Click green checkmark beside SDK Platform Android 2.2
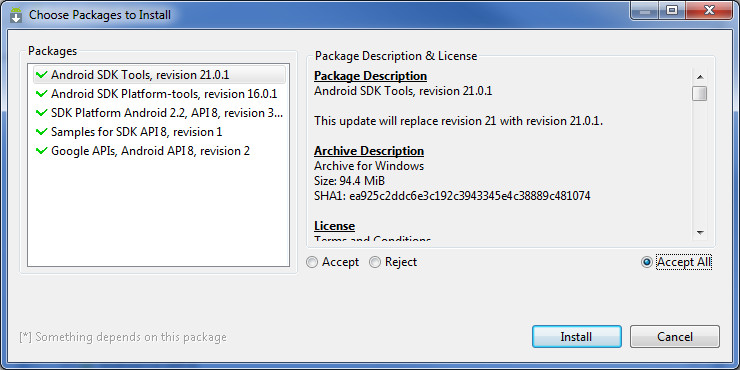Viewport: 740px width, 370px height. 42,113
